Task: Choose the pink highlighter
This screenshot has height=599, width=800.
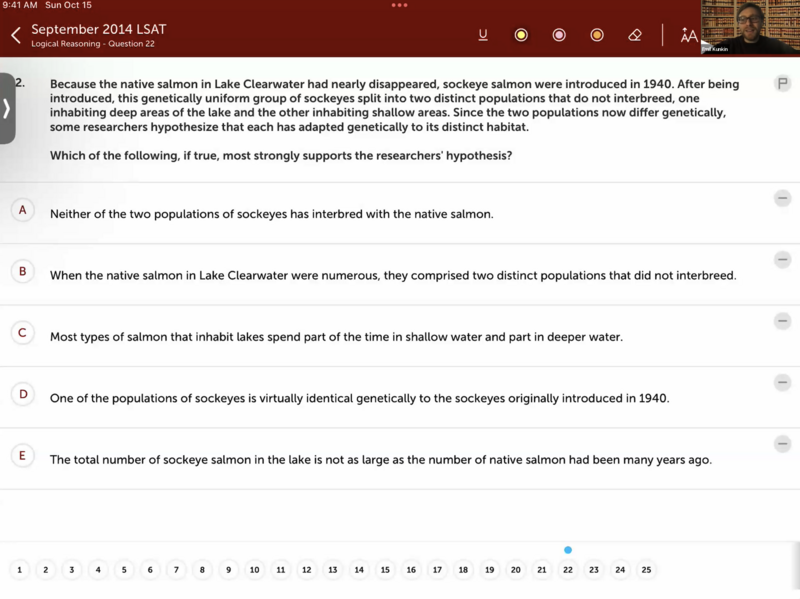Action: tap(559, 35)
